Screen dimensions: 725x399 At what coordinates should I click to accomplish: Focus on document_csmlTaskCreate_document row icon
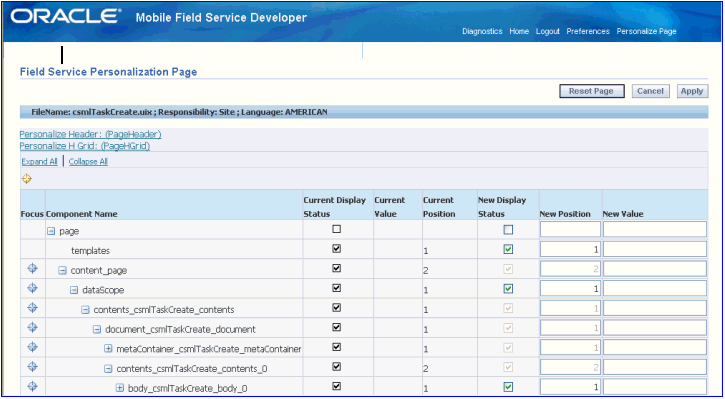32,327
